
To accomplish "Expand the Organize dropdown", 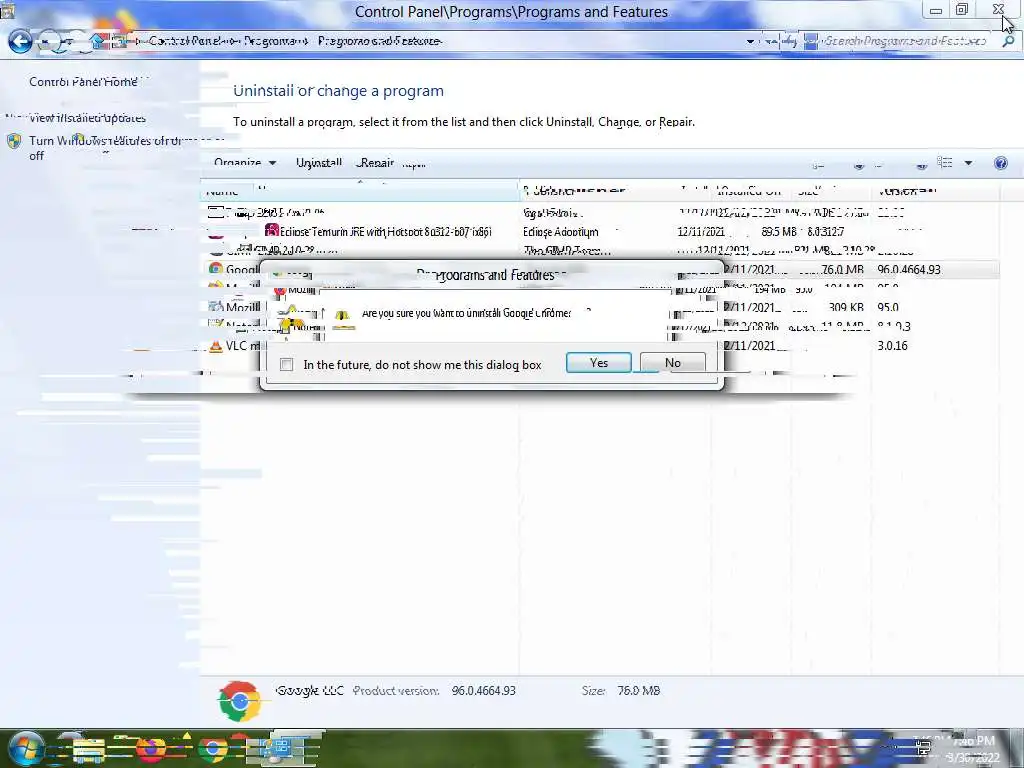I will coord(245,163).
